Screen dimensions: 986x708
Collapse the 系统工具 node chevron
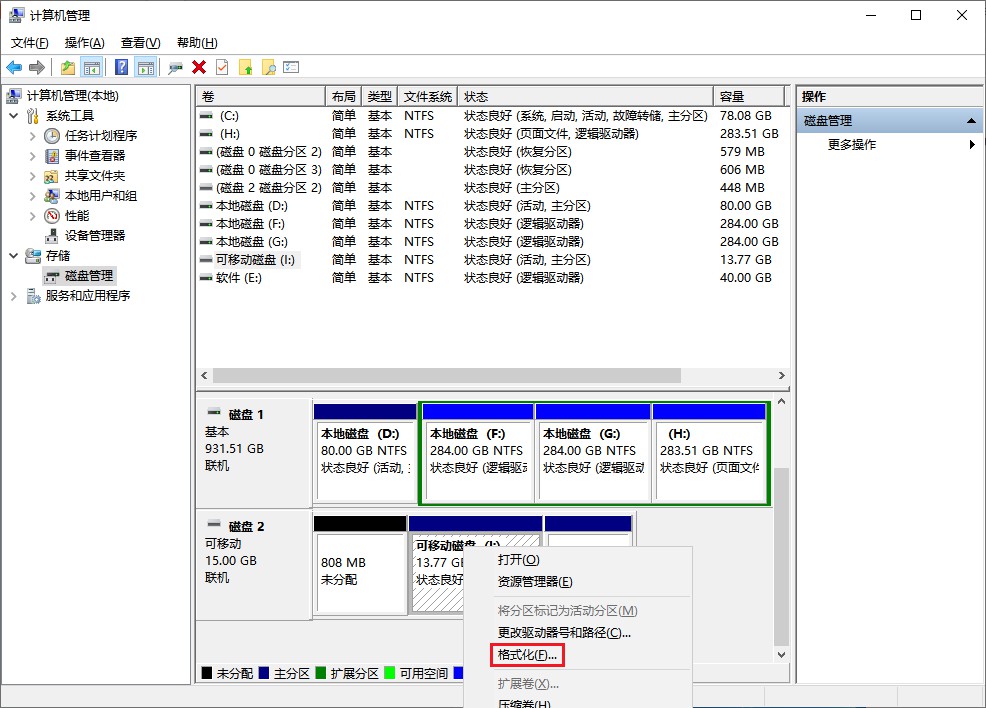14,116
